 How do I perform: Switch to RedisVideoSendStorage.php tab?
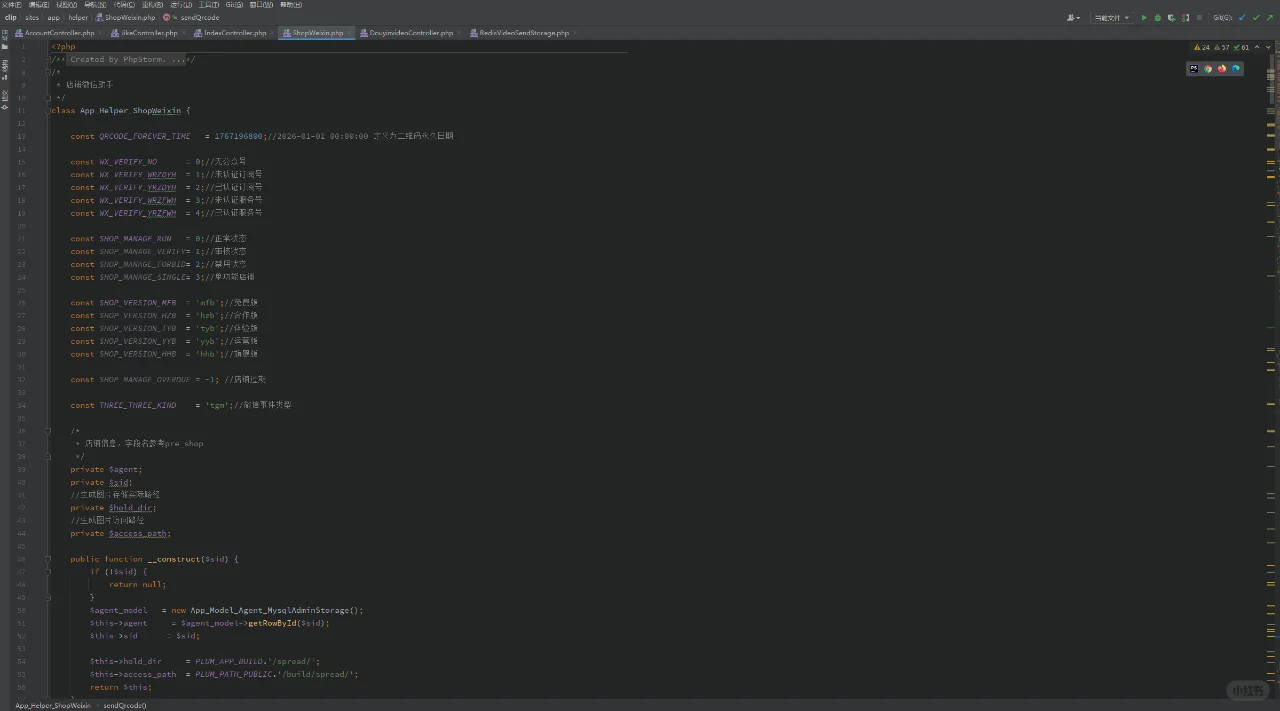524,33
